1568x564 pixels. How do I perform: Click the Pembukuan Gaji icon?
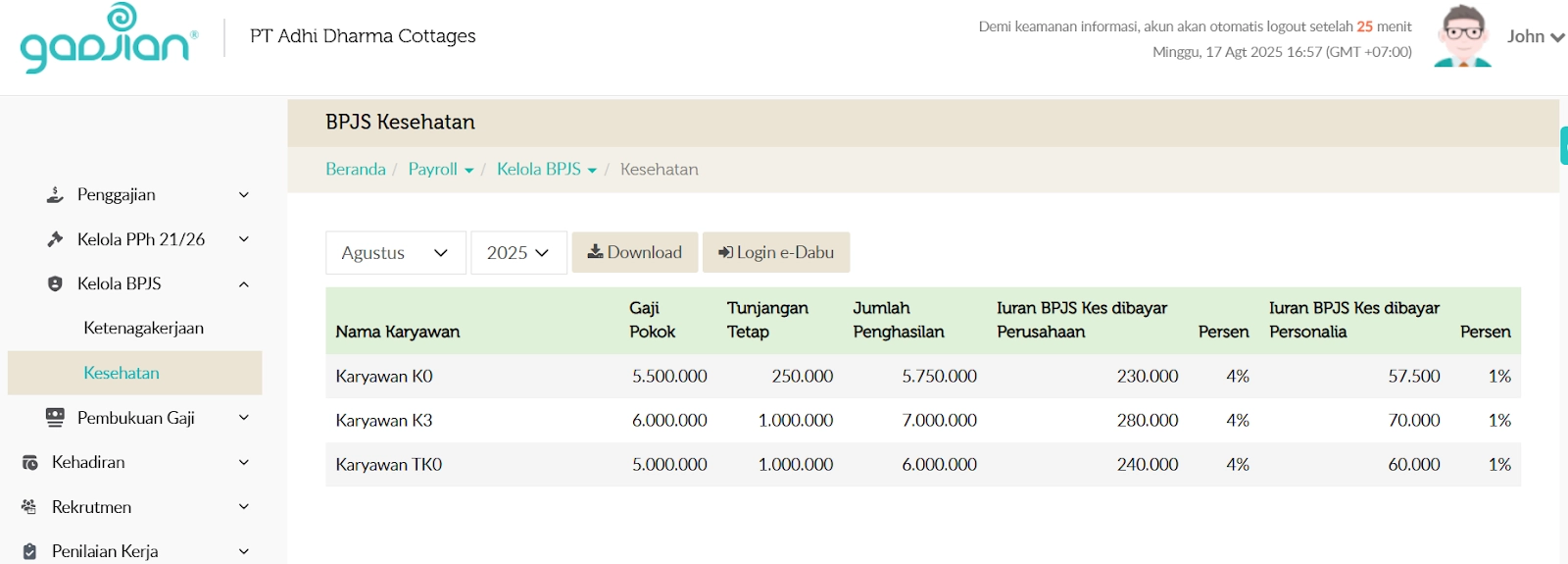tap(55, 418)
